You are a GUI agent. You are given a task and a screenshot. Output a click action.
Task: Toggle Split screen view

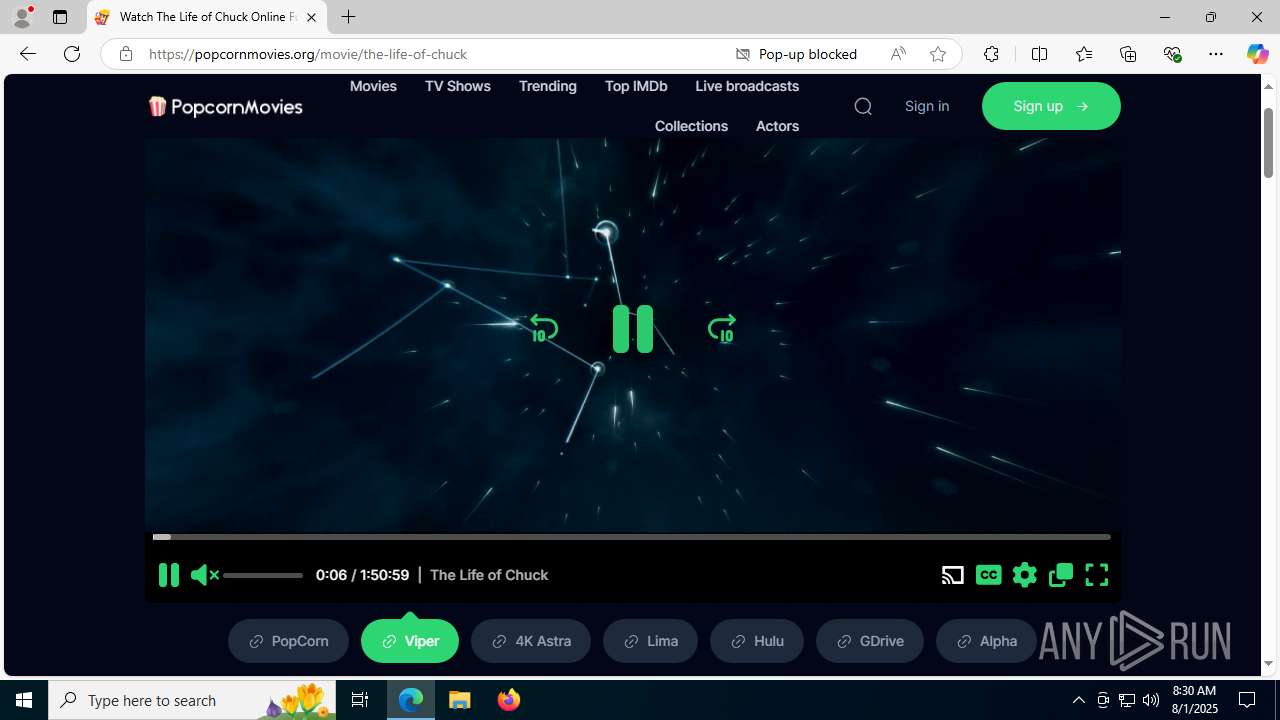point(1039,54)
